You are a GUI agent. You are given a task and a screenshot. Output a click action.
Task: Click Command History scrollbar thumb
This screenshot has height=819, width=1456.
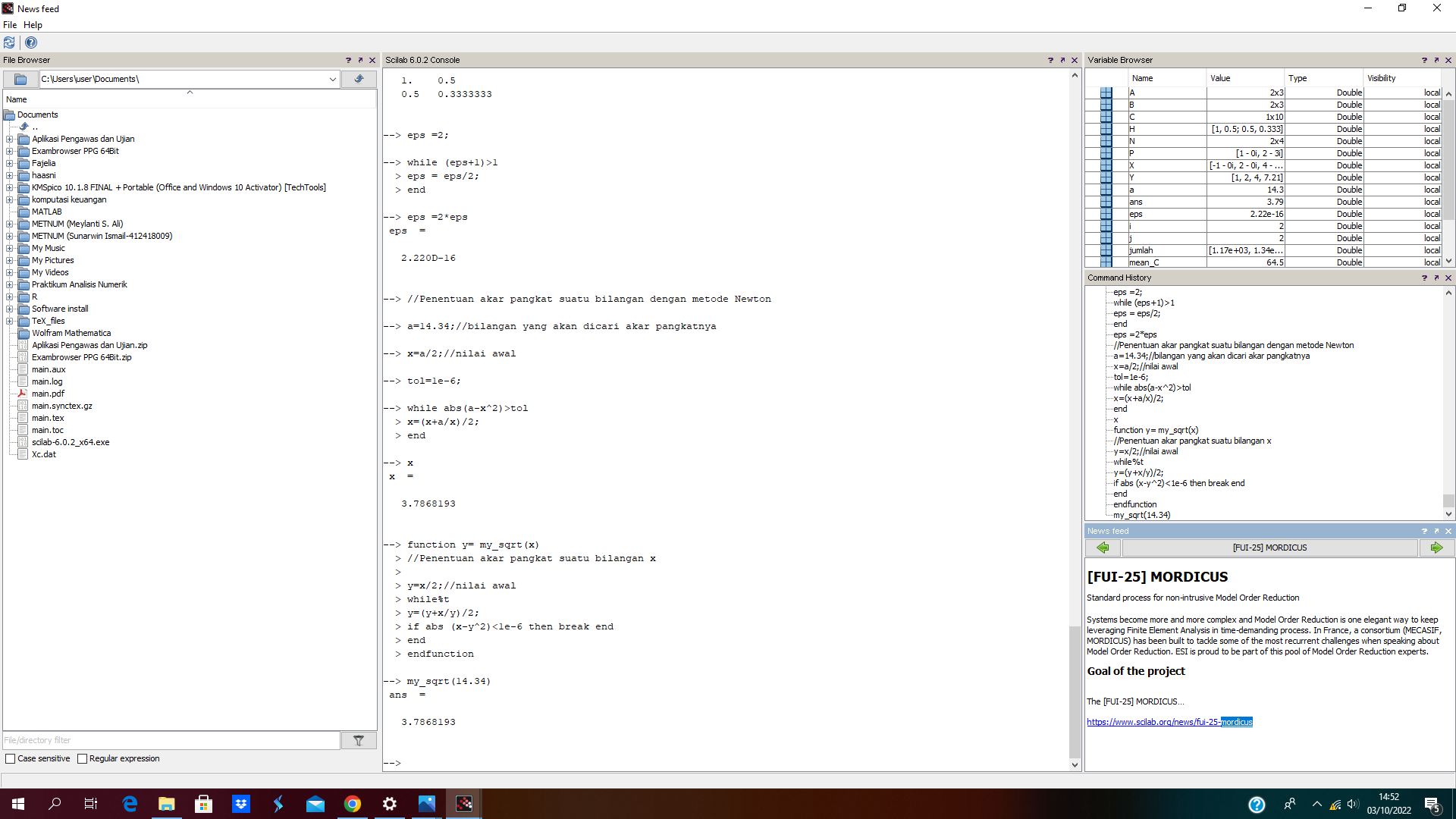click(1448, 500)
